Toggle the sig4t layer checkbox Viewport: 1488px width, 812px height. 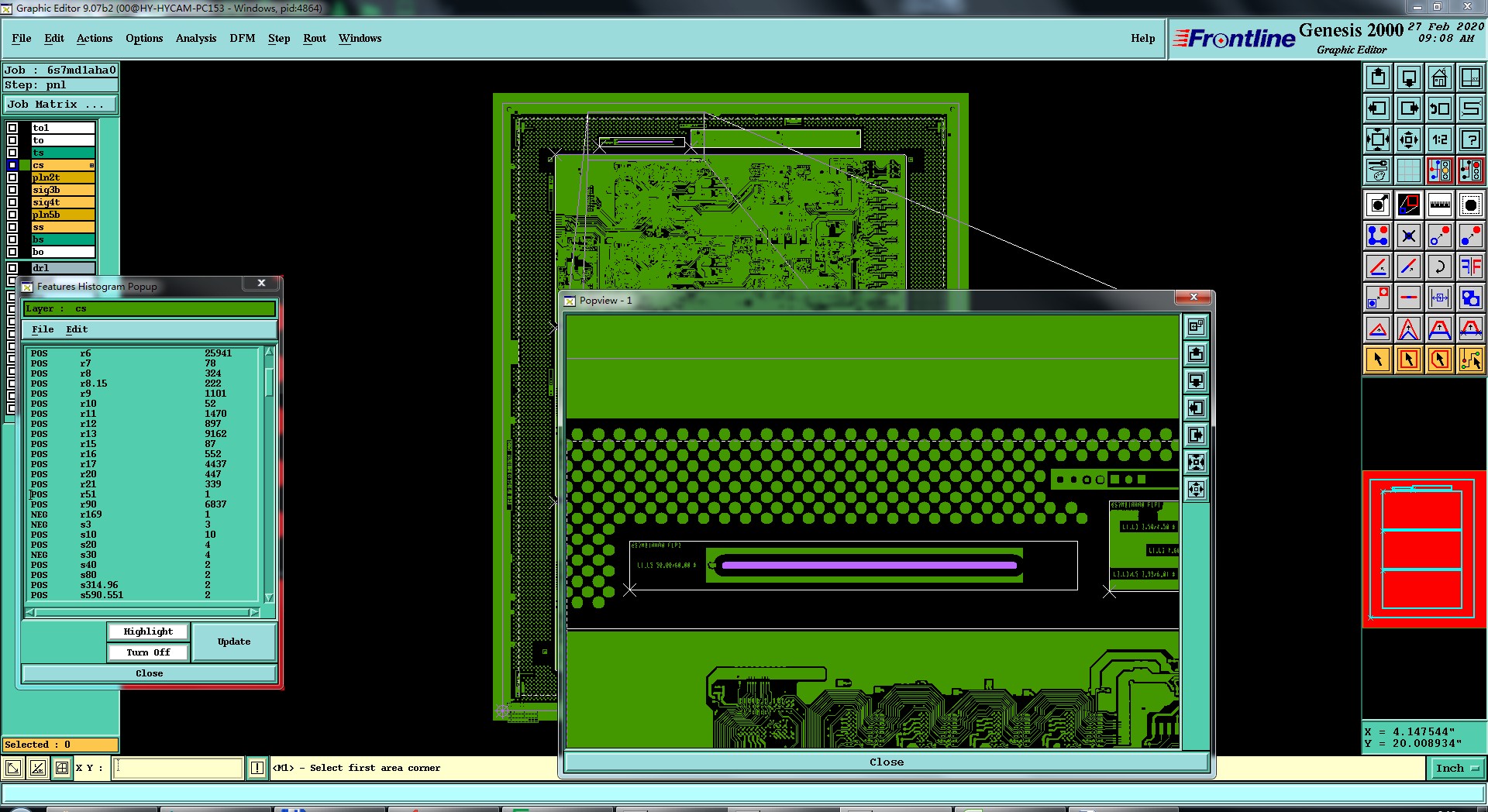click(12, 202)
